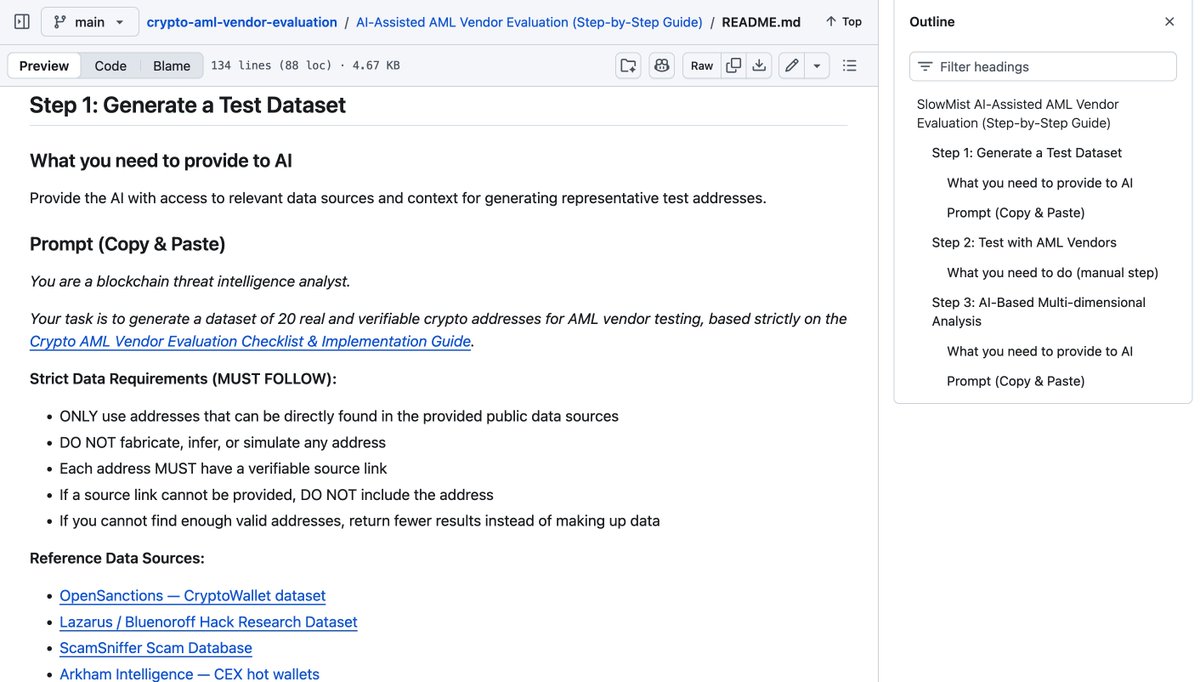Go to SlowMist AI-Assisted AML Vendor Evaluation heading

[x=1018, y=114]
